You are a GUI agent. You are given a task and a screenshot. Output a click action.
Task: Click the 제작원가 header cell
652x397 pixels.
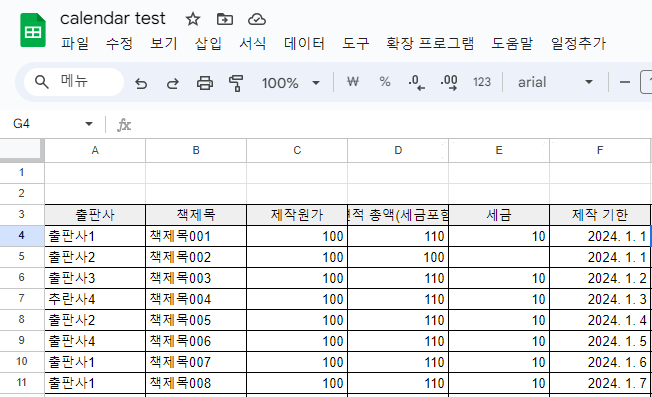[x=297, y=215]
